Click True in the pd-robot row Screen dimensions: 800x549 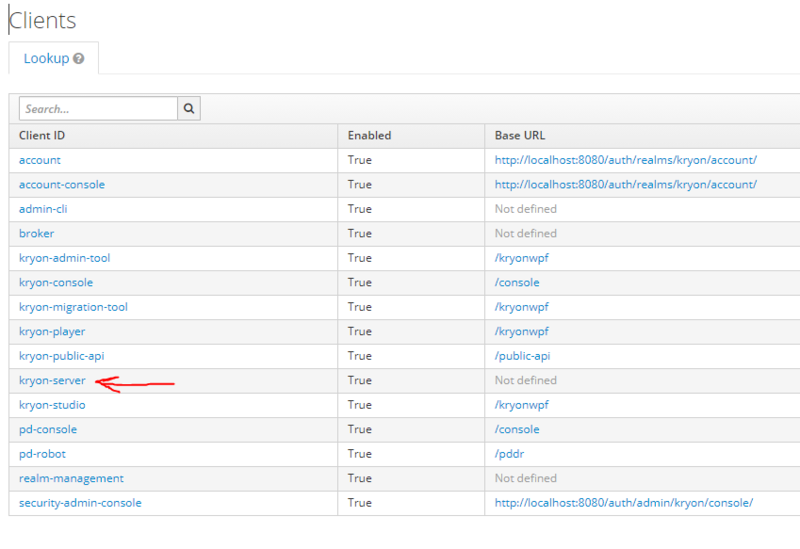coord(360,454)
